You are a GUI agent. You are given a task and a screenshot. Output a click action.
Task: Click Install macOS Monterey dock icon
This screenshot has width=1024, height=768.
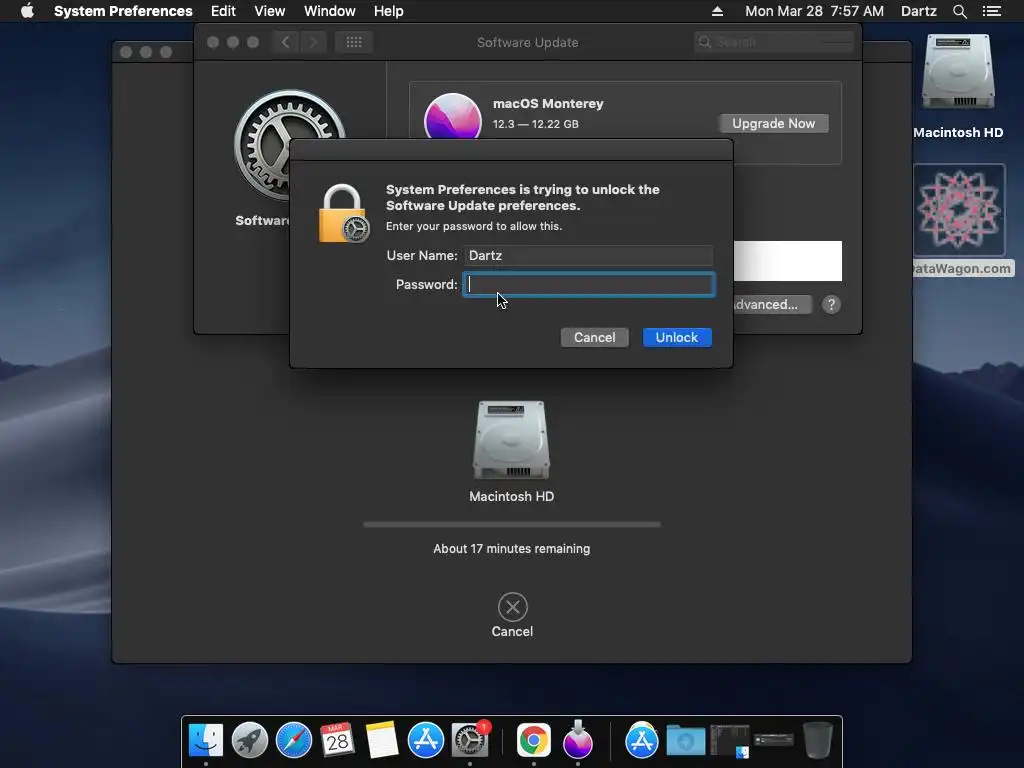[x=578, y=740]
